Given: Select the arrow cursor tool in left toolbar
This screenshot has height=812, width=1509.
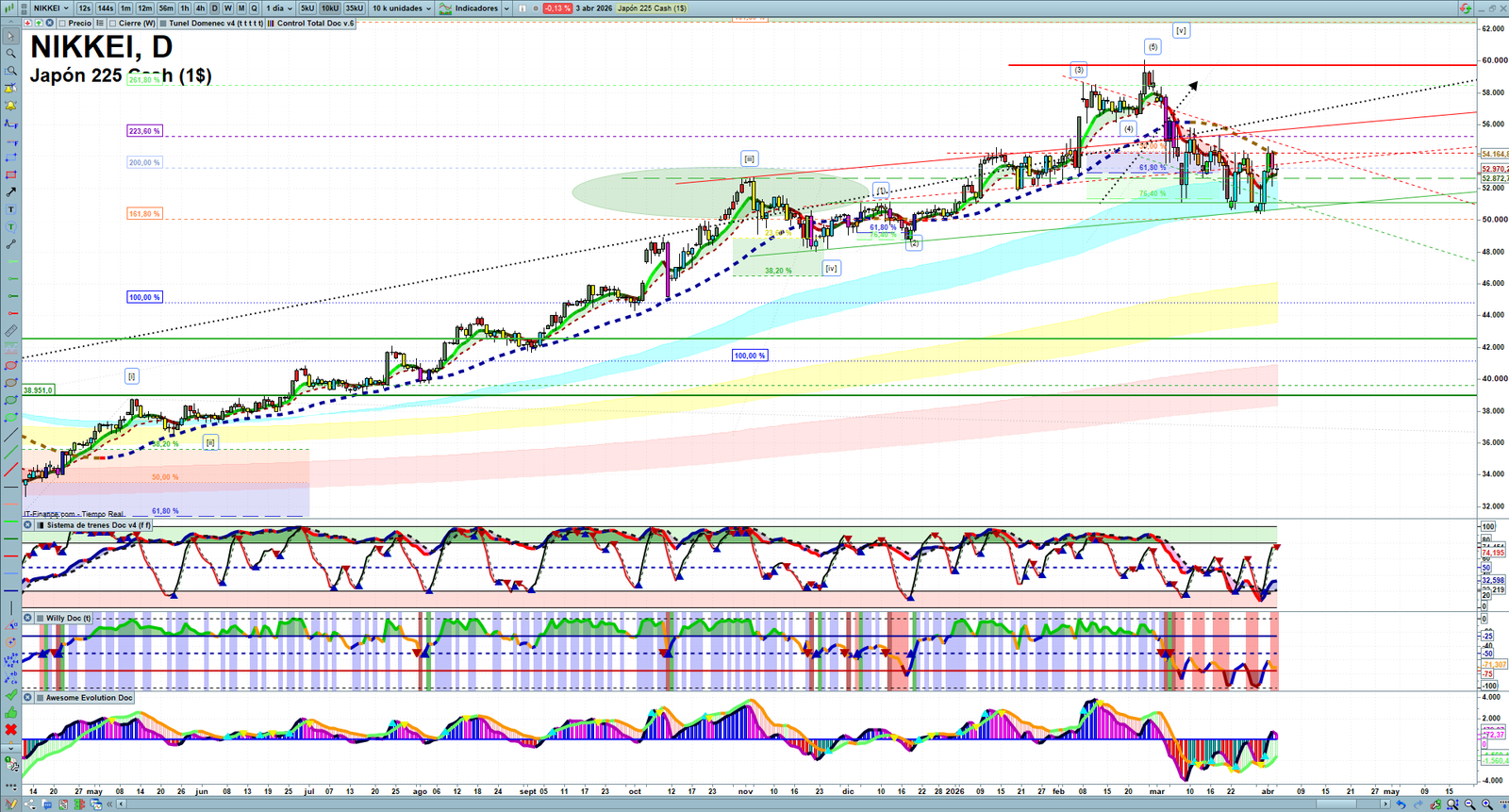Looking at the screenshot, I should click(10, 36).
